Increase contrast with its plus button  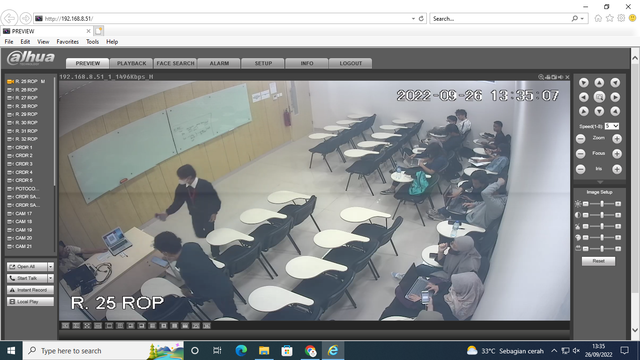[x=618, y=215]
